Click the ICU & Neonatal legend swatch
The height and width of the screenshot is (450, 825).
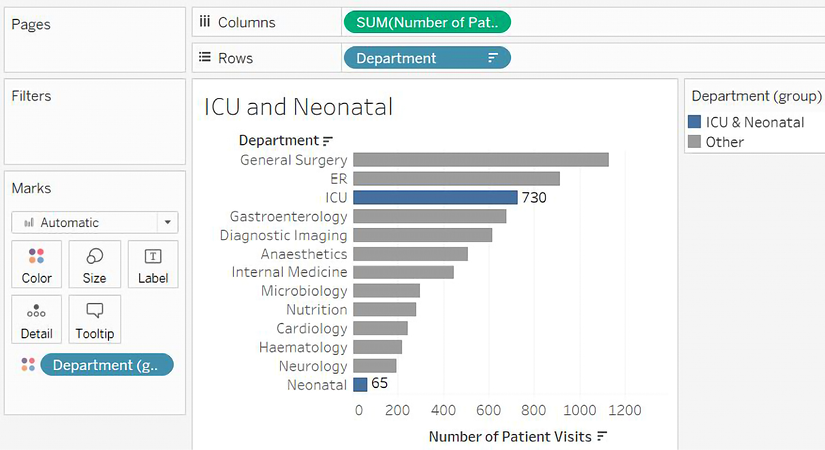pyautogui.click(x=695, y=122)
